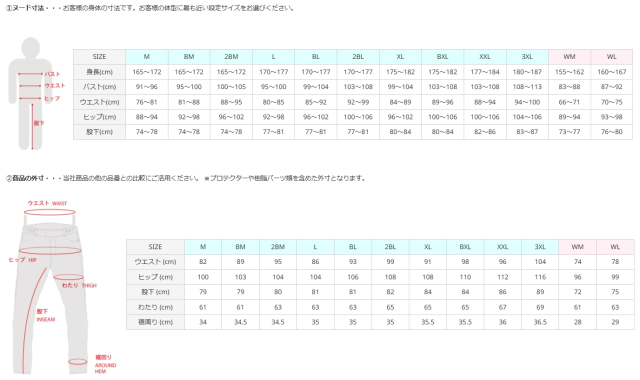640x380 pixels.
Task: Click the 'わたり THIGH' label on the pants diagram
Action: (x=79, y=285)
